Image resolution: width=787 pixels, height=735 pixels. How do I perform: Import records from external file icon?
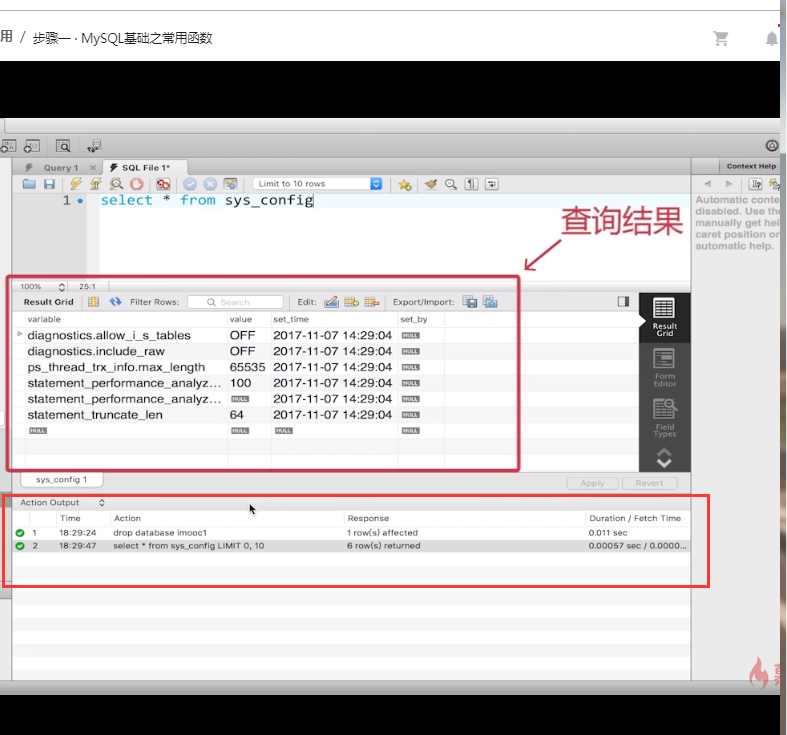[x=490, y=302]
